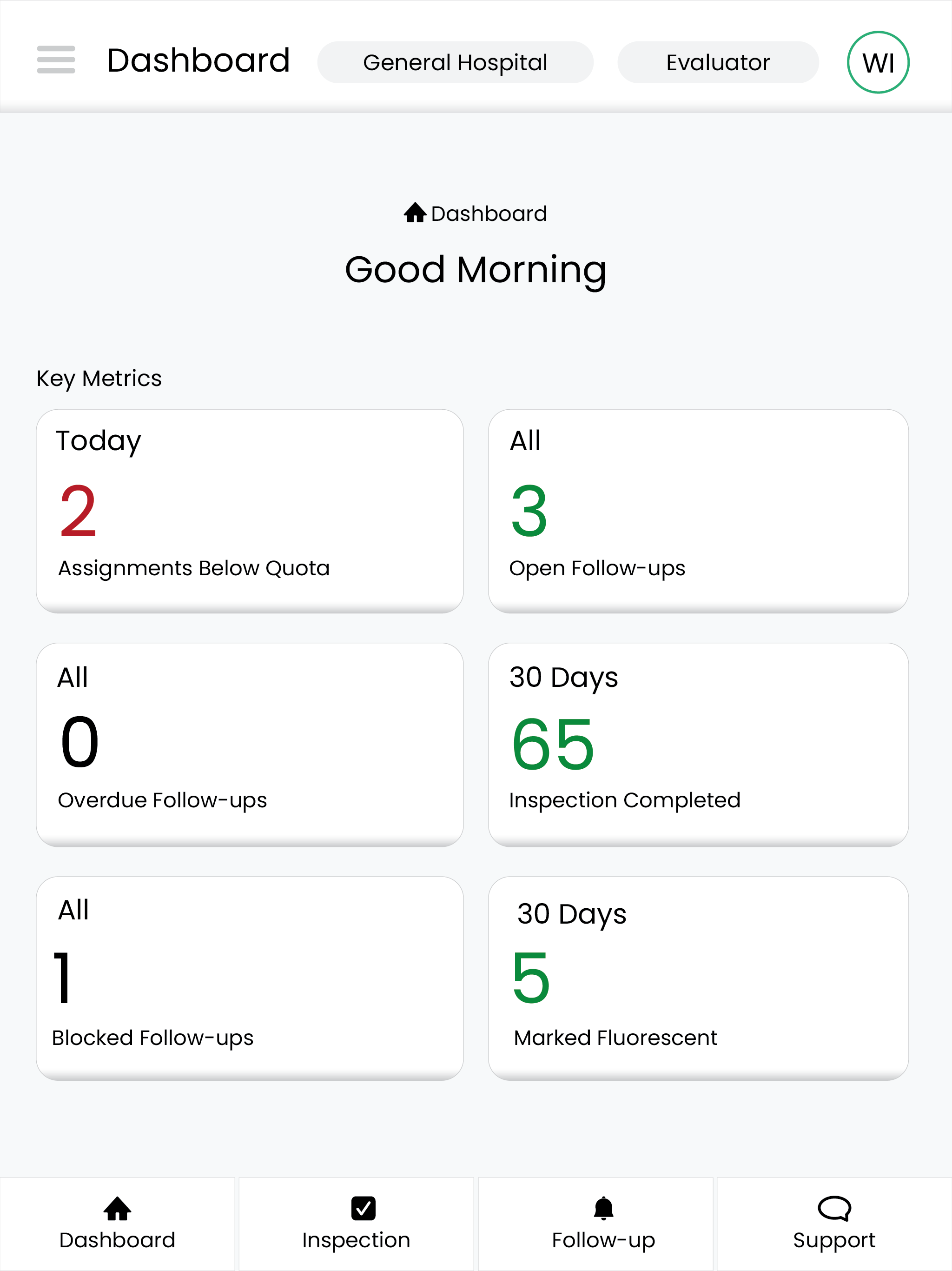This screenshot has width=952, height=1271.
Task: Open Assignments Below Quota card
Action: pyautogui.click(x=250, y=511)
